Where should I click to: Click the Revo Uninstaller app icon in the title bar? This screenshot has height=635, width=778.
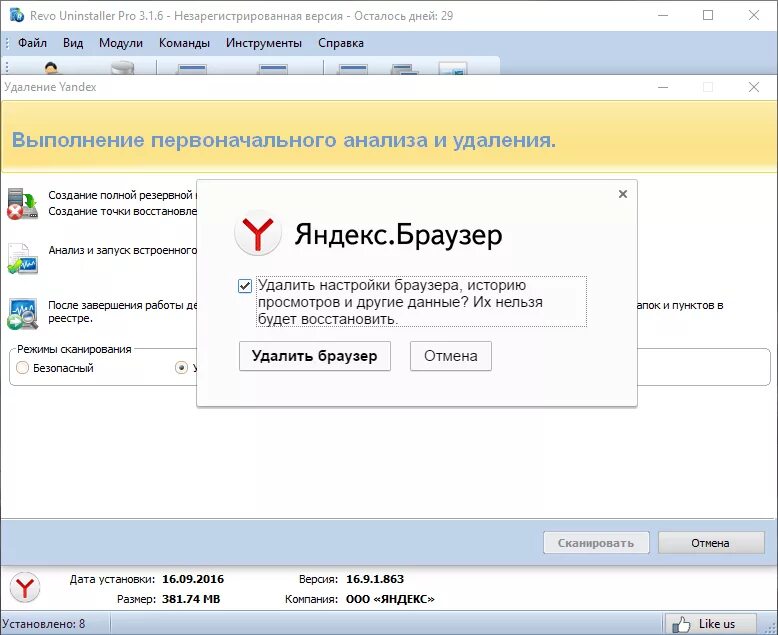(x=16, y=15)
